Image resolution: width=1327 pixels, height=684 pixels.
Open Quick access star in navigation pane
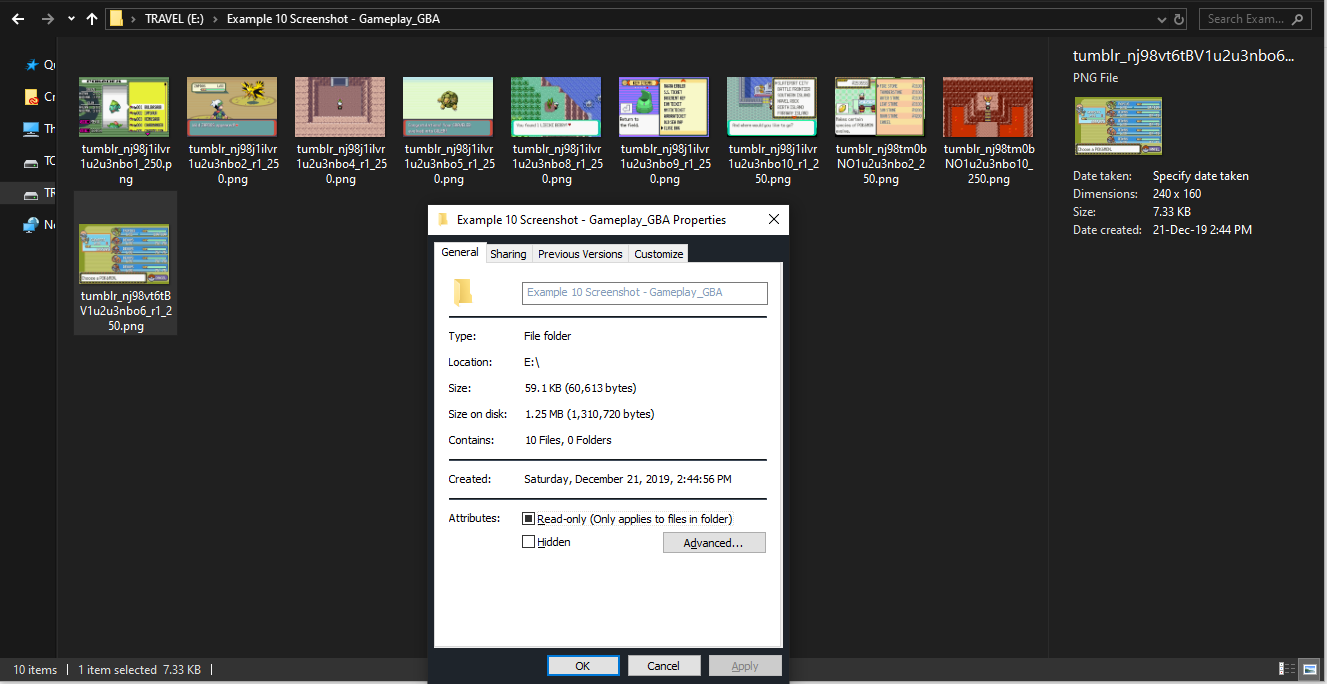coord(31,64)
